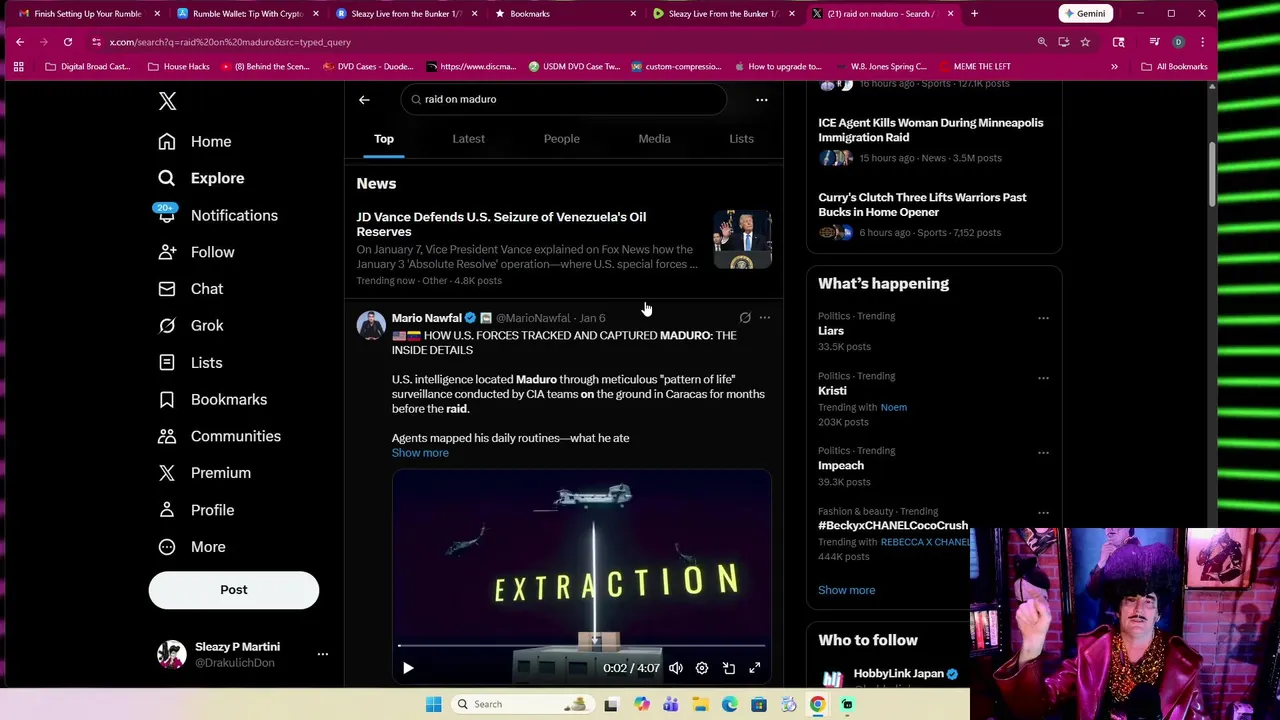Expand hidden bookmarks chevron
The image size is (1280, 720).
tap(1114, 67)
